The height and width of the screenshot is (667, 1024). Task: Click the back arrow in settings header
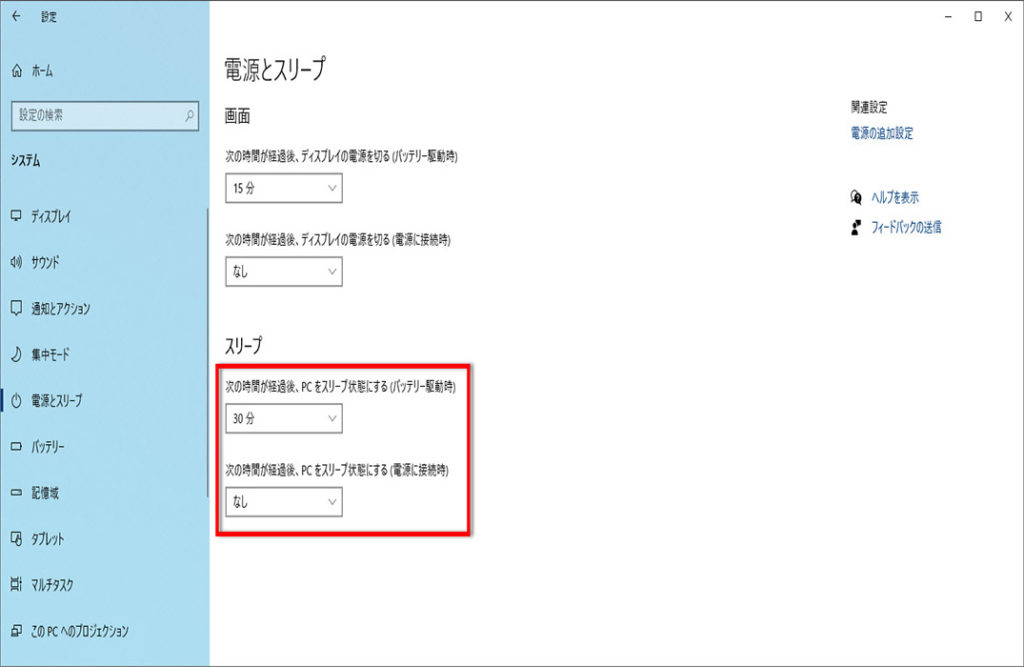pos(16,17)
